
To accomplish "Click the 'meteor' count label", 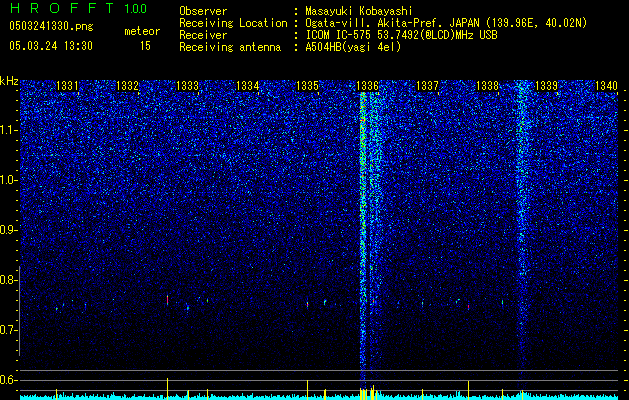I will [142, 31].
